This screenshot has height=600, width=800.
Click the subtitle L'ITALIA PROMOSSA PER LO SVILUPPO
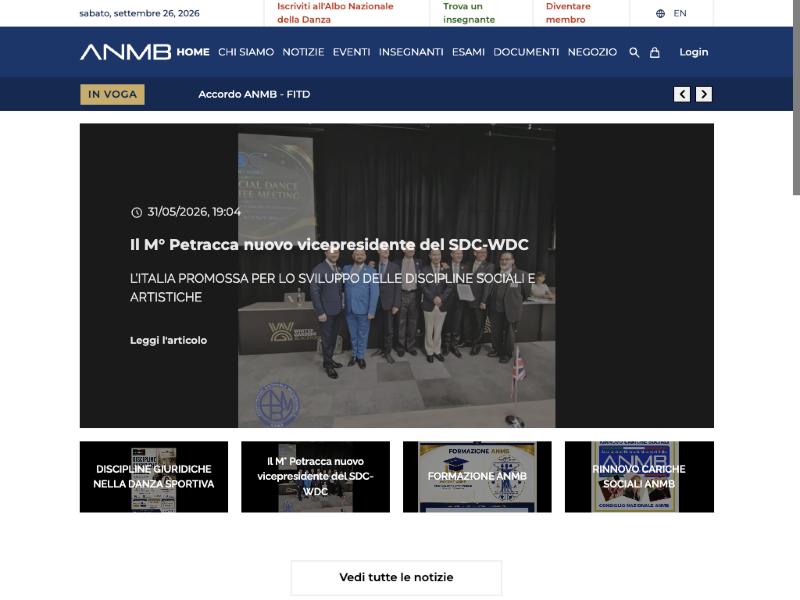pos(332,288)
